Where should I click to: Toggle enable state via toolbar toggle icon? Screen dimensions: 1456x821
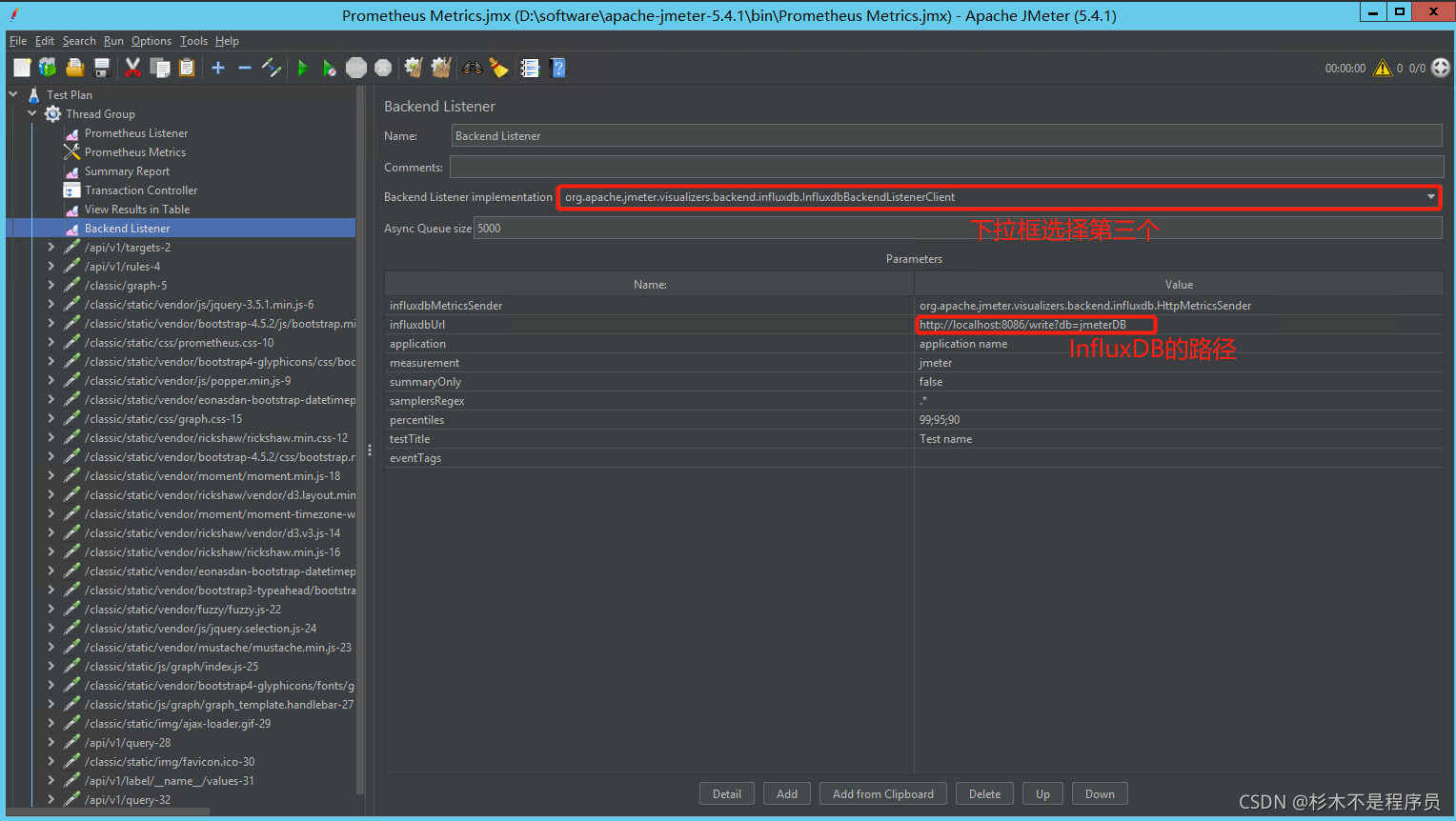click(x=272, y=68)
